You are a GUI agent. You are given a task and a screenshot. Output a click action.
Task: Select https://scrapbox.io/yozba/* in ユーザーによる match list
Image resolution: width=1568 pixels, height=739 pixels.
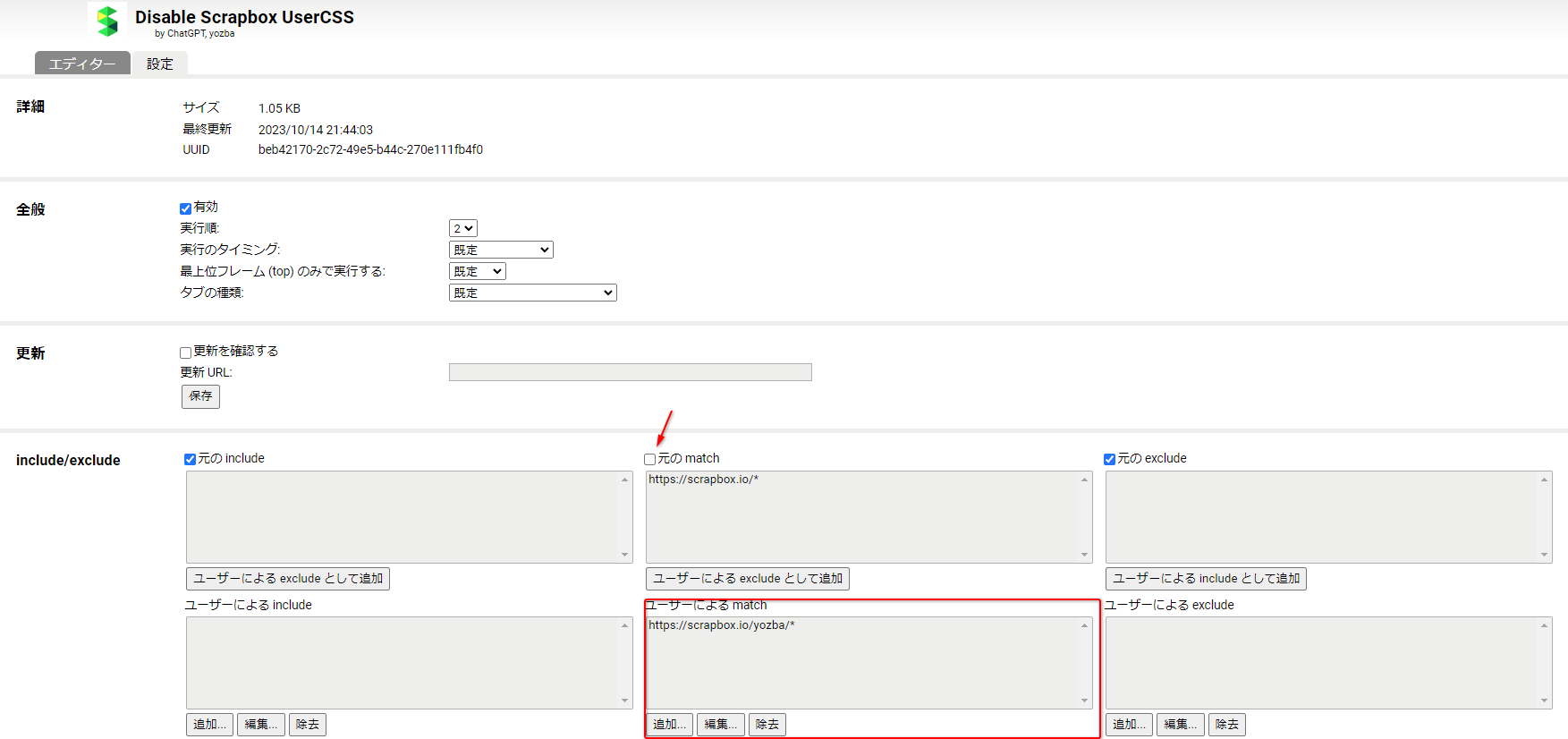point(722,625)
